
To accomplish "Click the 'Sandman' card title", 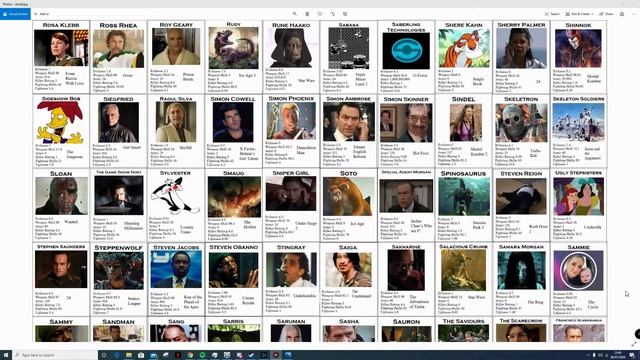I will (118, 322).
